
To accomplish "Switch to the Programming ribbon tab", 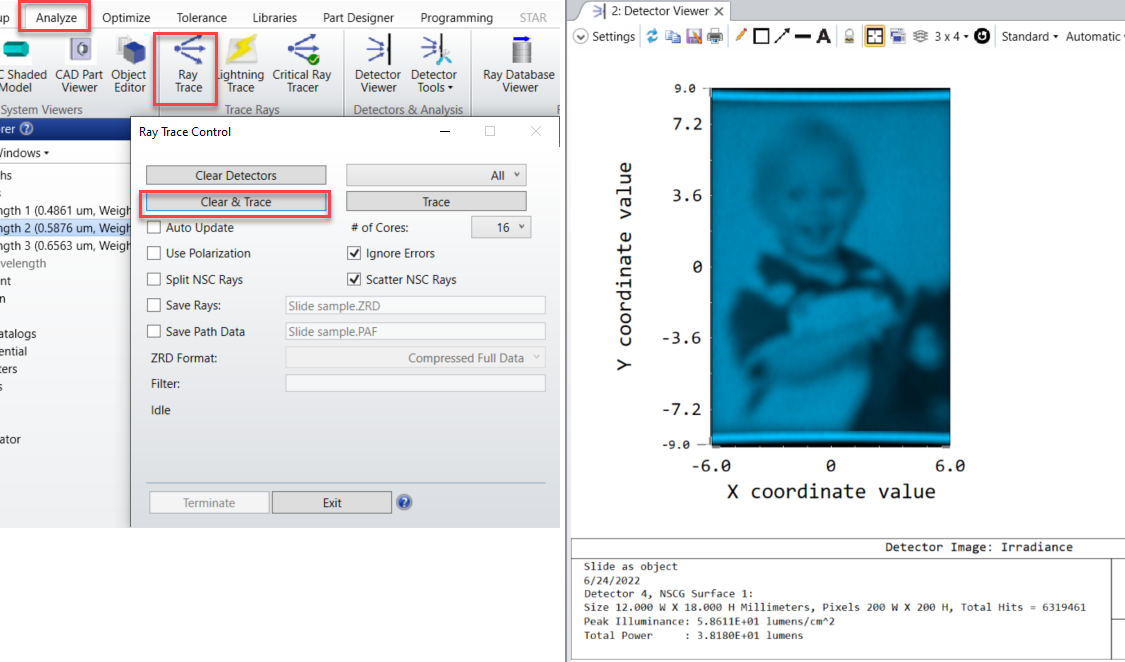I will [456, 17].
